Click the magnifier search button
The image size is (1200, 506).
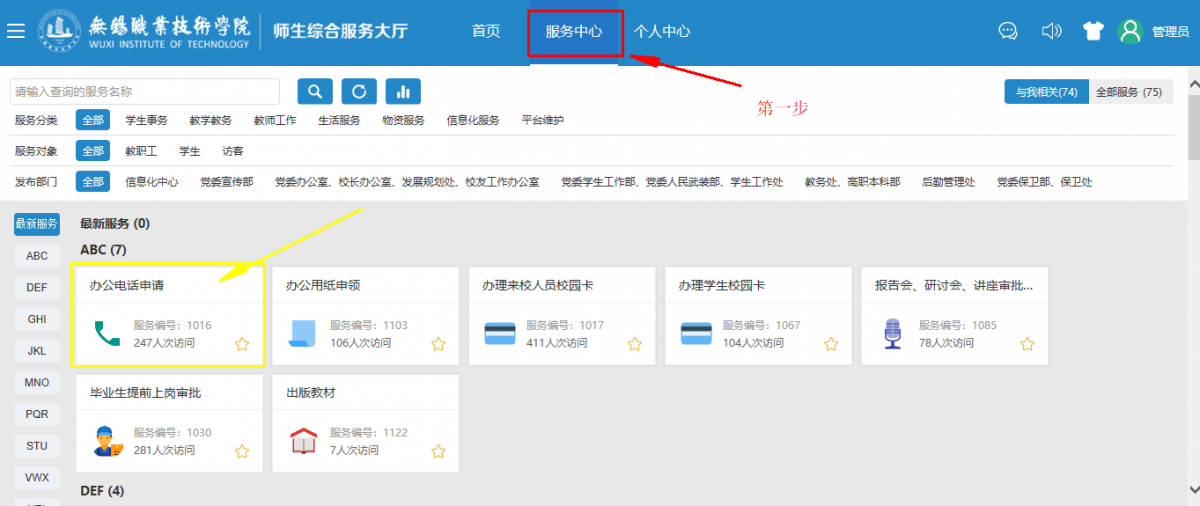point(315,91)
